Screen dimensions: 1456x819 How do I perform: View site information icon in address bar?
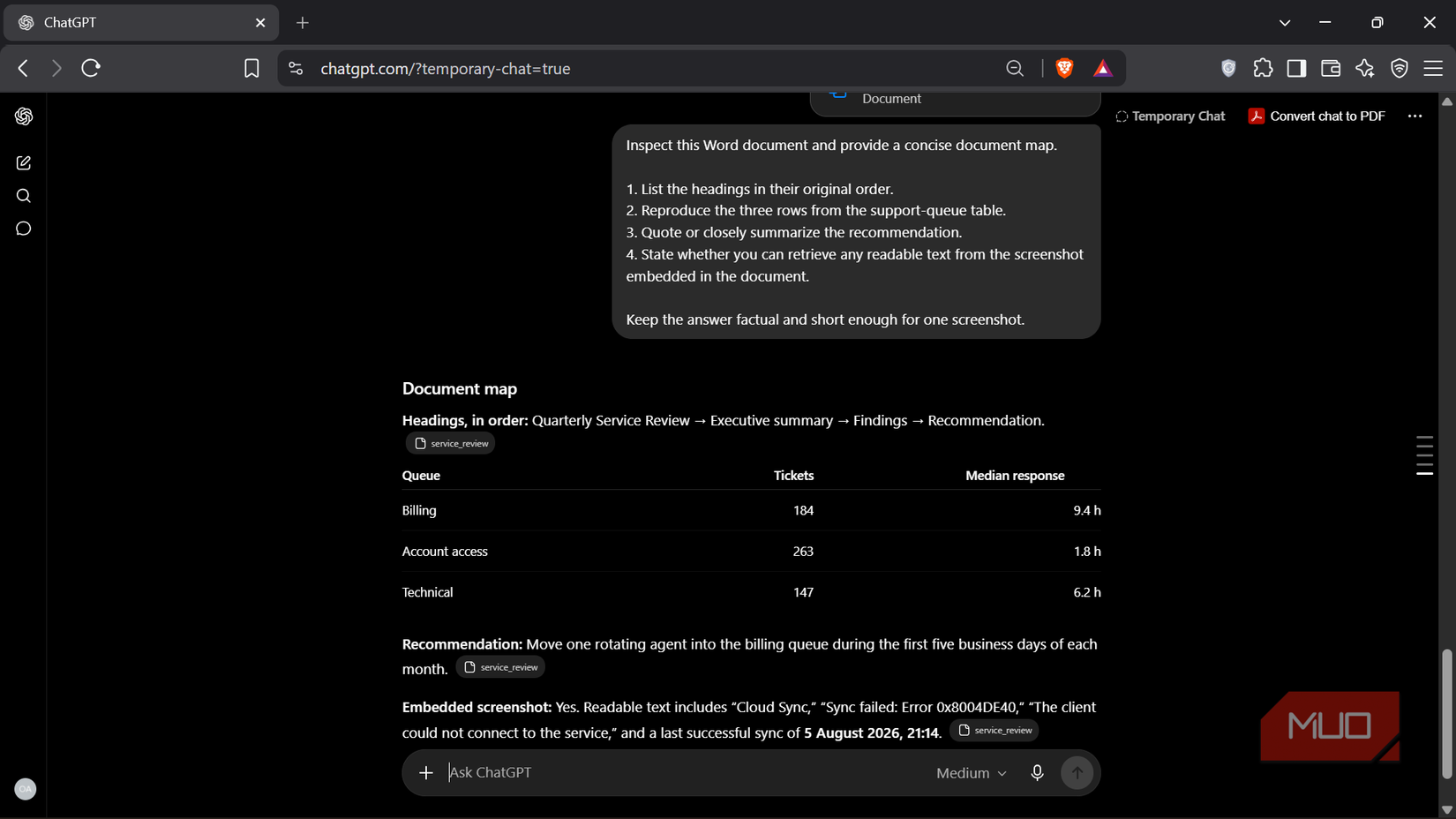[x=296, y=68]
